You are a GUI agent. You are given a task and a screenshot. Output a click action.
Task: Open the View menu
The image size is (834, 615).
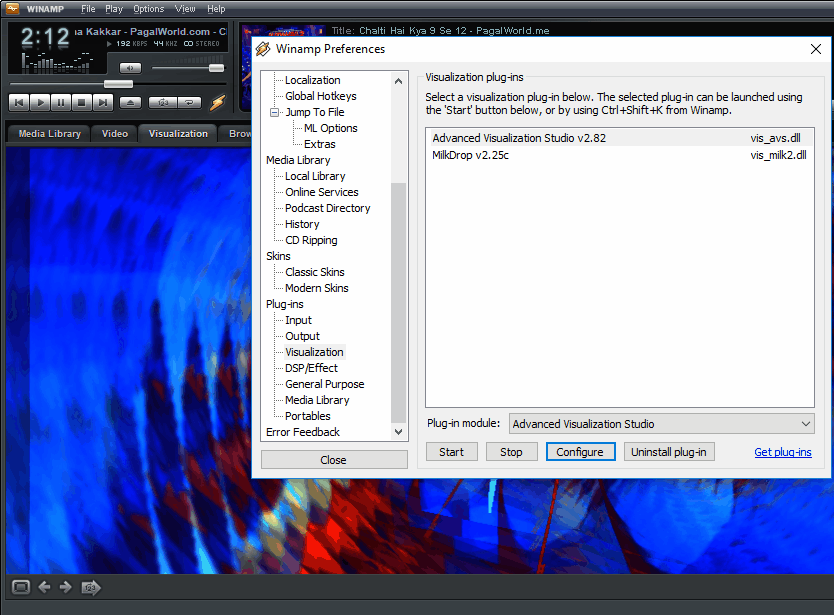185,9
